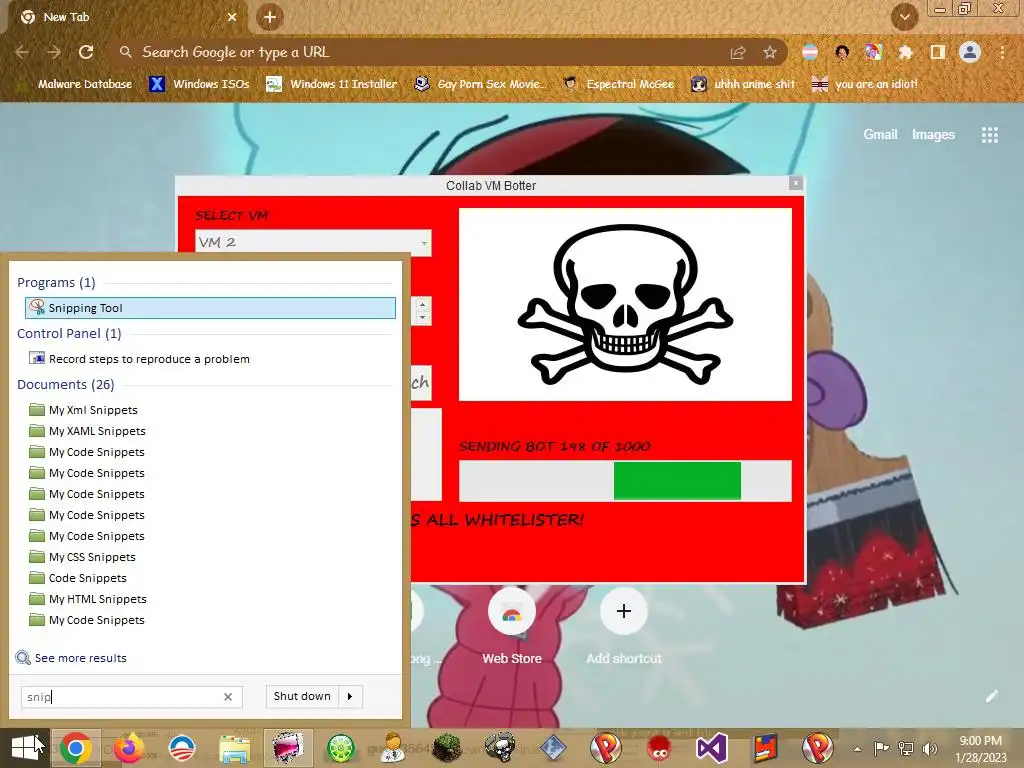1024x768 pixels.
Task: Open a new tab with plus button
Action: pos(270,17)
